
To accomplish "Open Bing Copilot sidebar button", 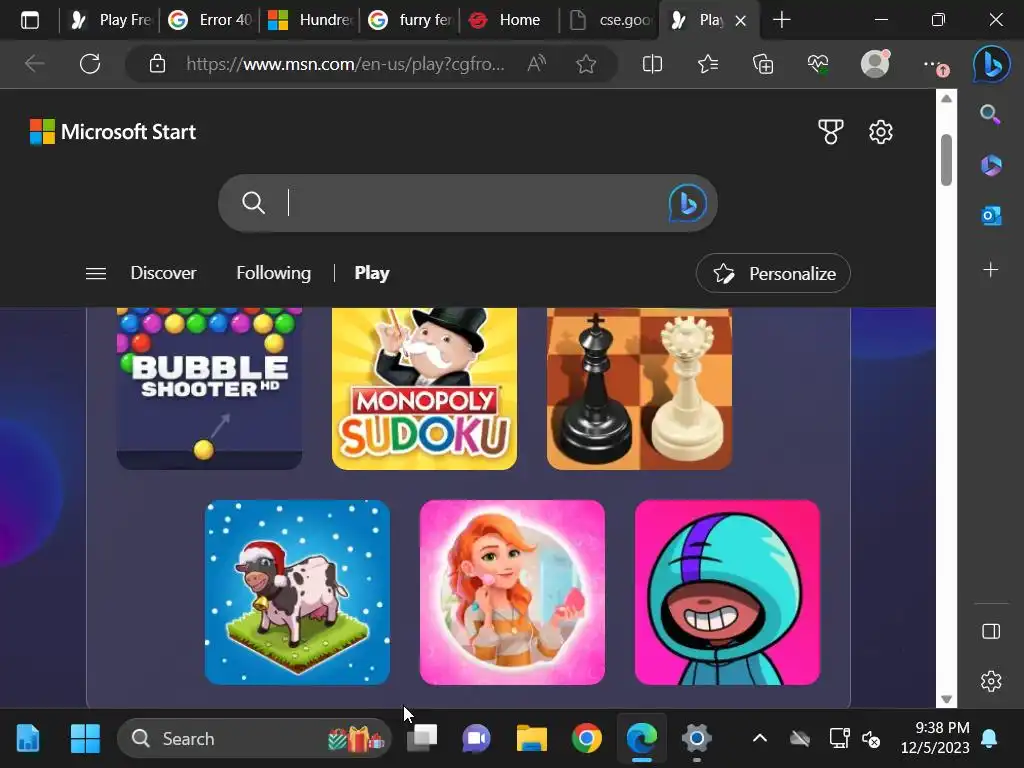I will pyautogui.click(x=991, y=64).
